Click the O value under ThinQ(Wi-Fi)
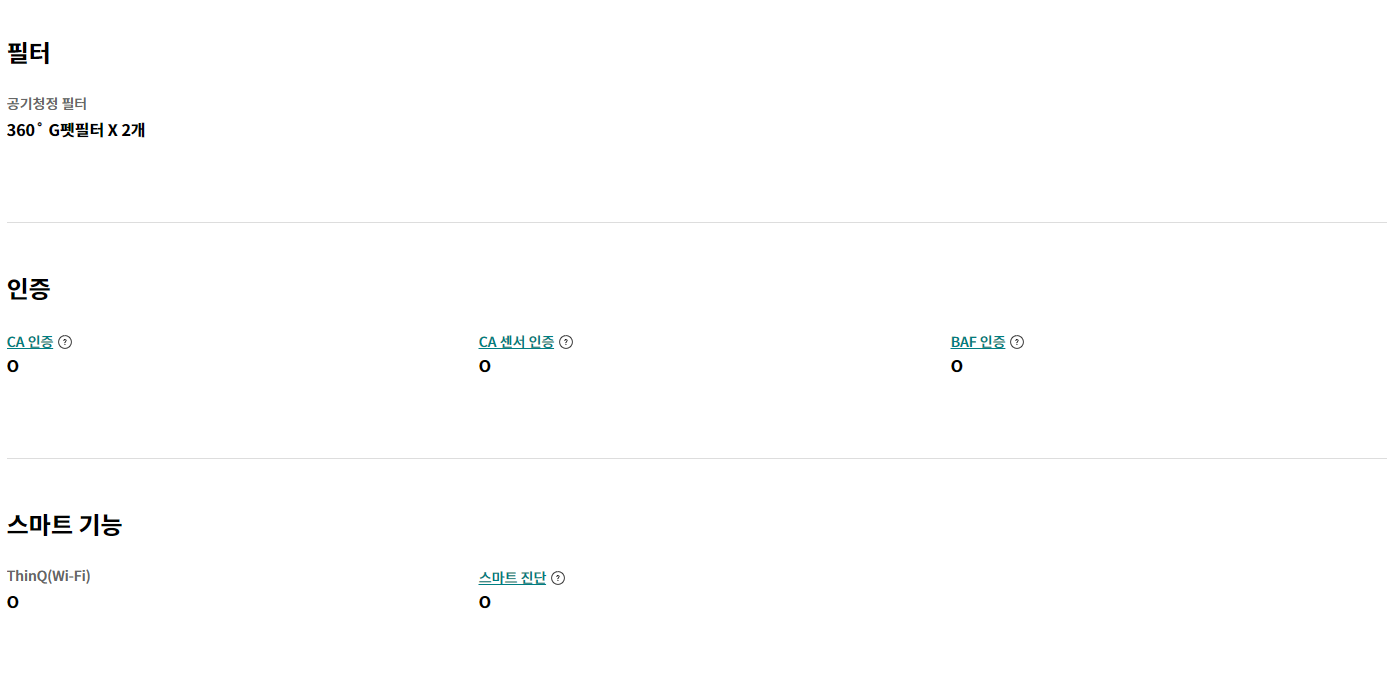Viewport: 1399px width, 678px height. click(x=13, y=603)
